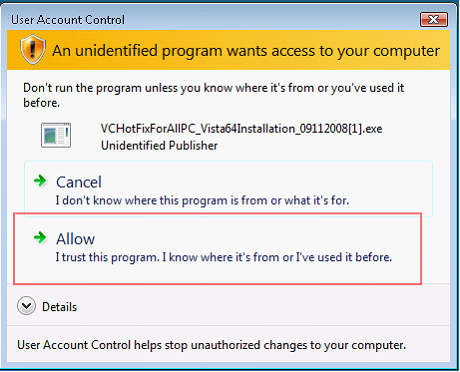This screenshot has width=460, height=372.
Task: Select "I trust this program" description text
Action: (224, 257)
